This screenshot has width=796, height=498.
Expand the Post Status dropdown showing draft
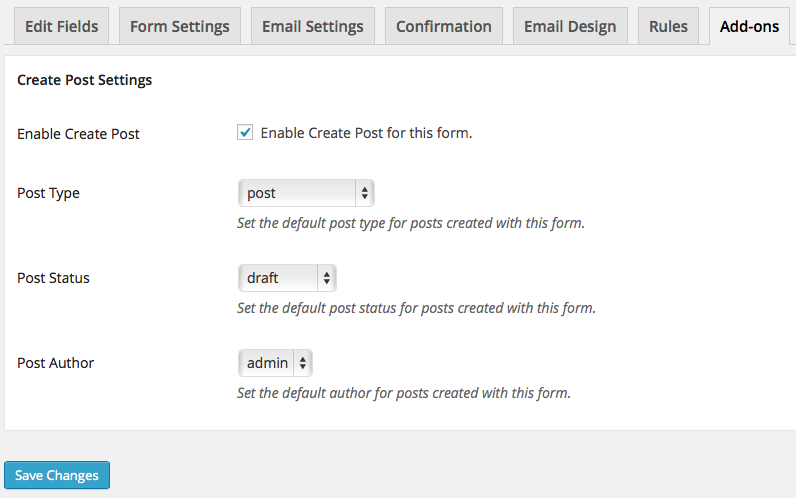click(287, 278)
